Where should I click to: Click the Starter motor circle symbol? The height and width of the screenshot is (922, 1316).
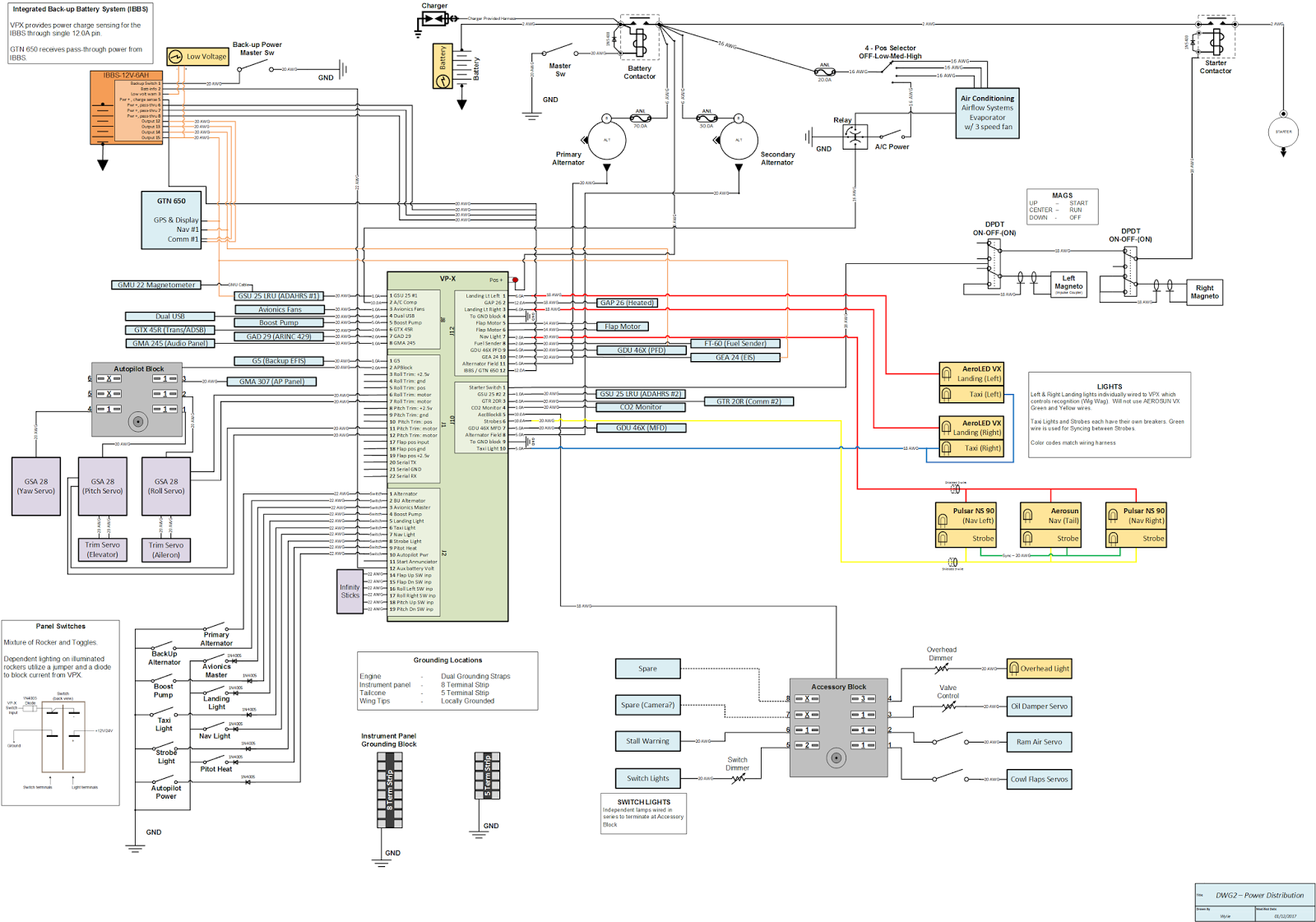[1283, 132]
